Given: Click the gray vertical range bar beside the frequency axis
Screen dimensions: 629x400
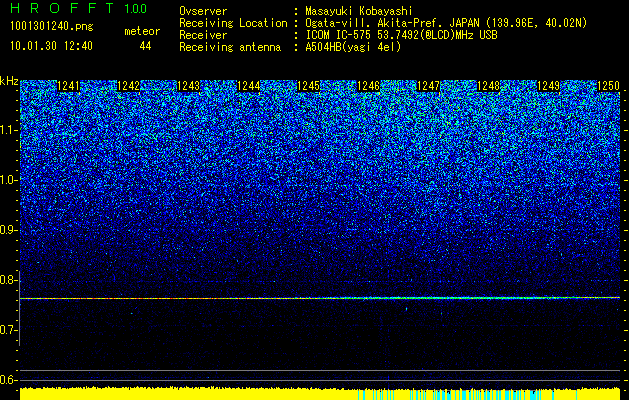Looking at the screenshot, I should click(19, 308).
